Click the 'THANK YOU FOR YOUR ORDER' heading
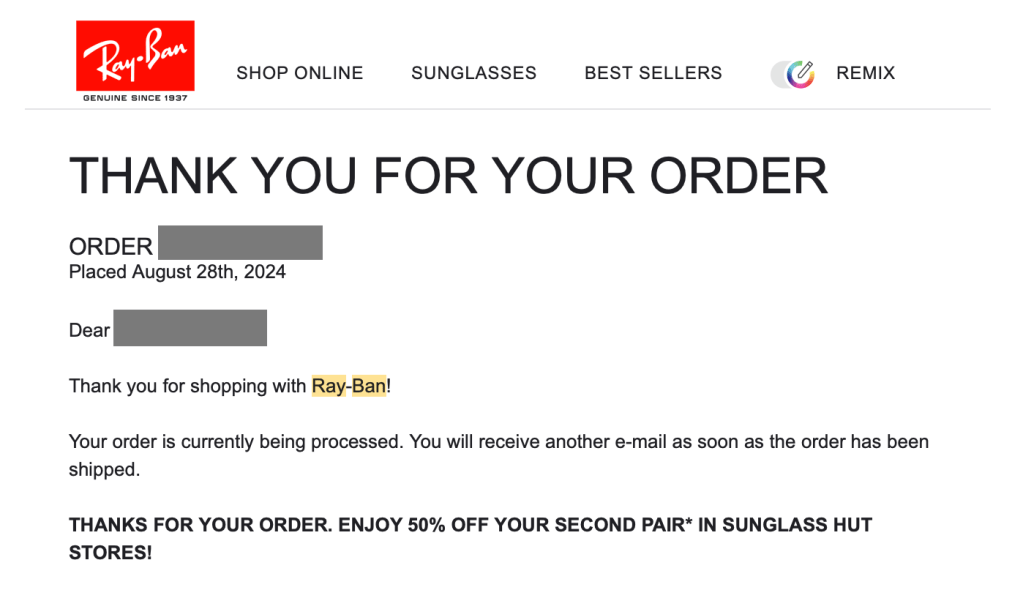The height and width of the screenshot is (590, 1023). 448,176
